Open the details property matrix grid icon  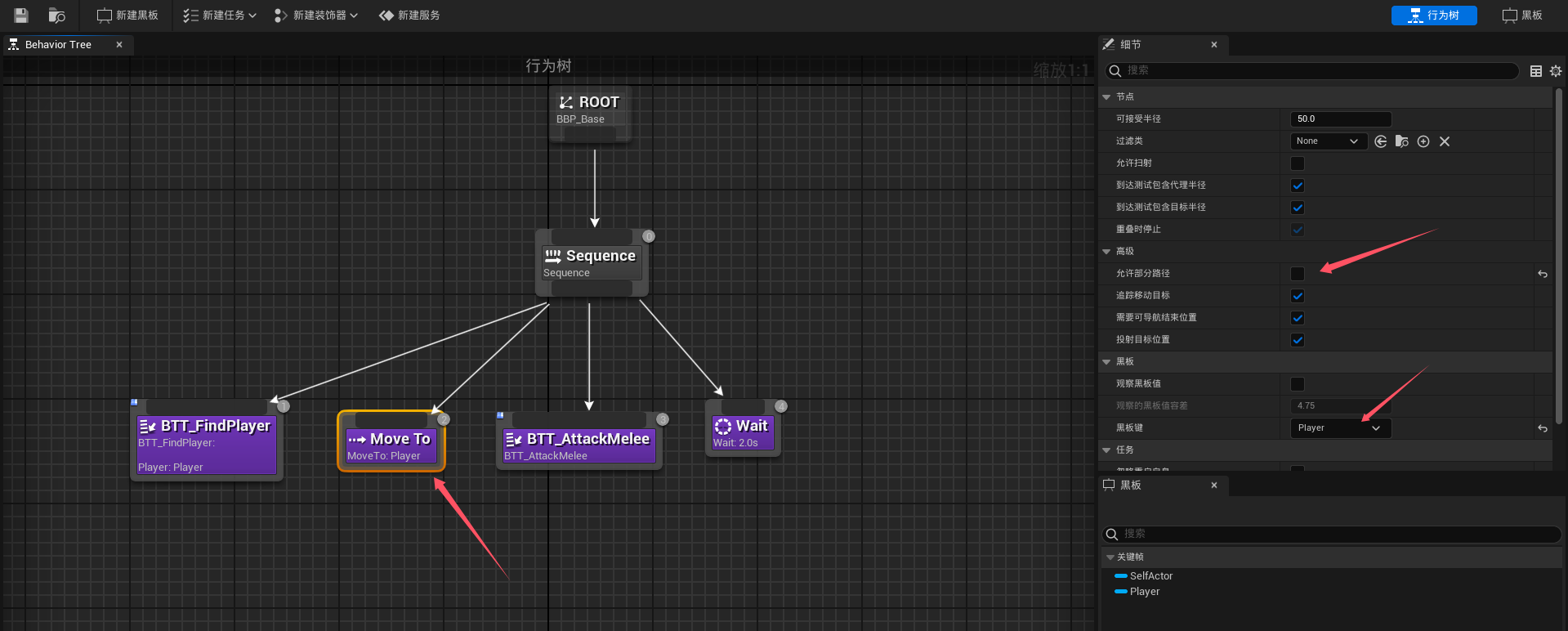(x=1536, y=71)
